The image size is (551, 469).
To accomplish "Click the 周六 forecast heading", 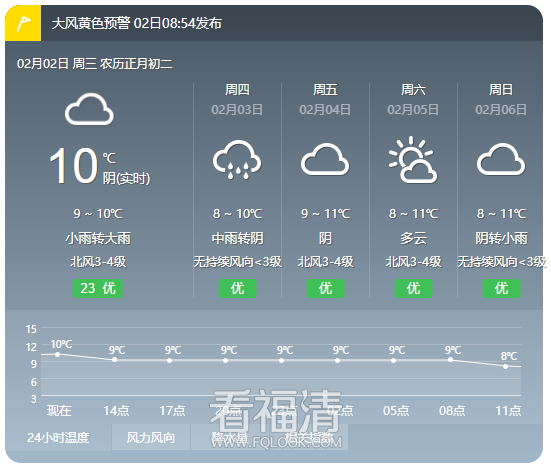I will coord(413,90).
